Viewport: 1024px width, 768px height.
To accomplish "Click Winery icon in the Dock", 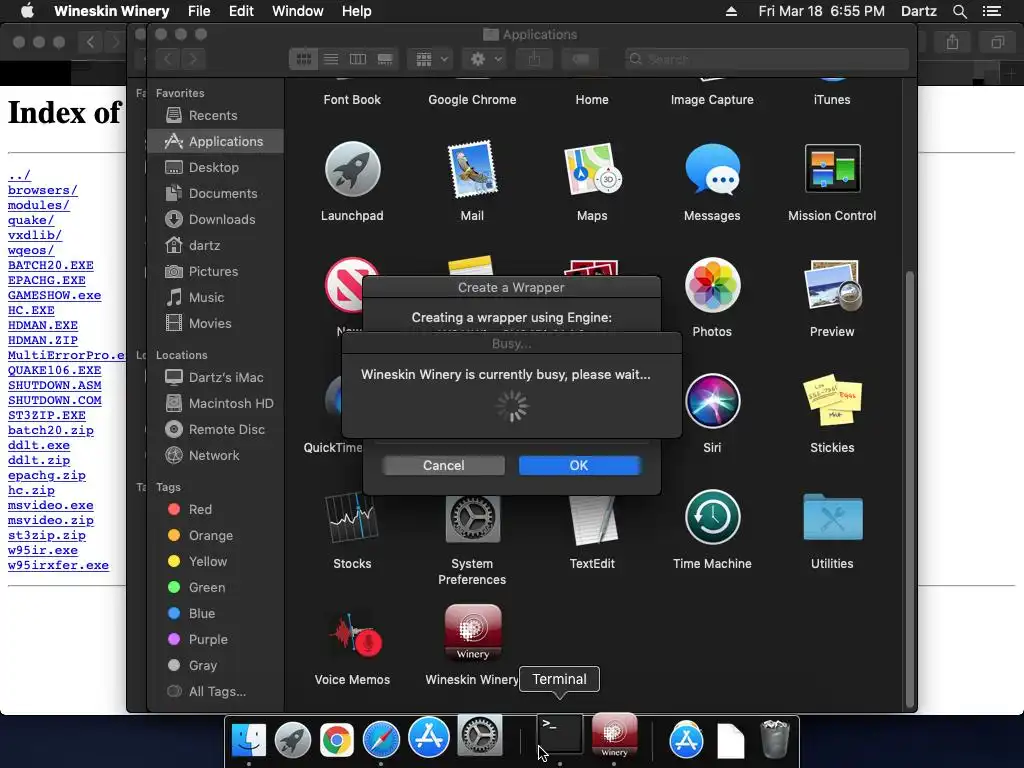I will (x=614, y=735).
